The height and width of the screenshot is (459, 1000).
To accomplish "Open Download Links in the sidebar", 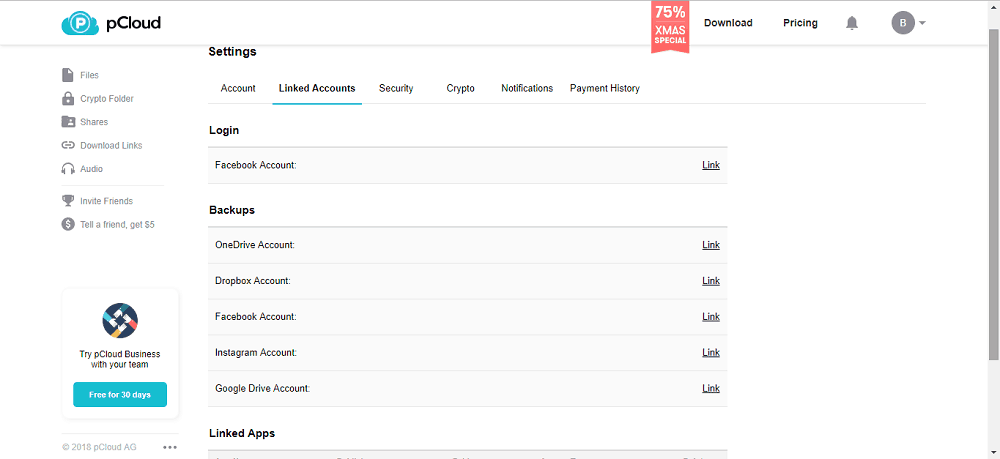I will pos(111,145).
